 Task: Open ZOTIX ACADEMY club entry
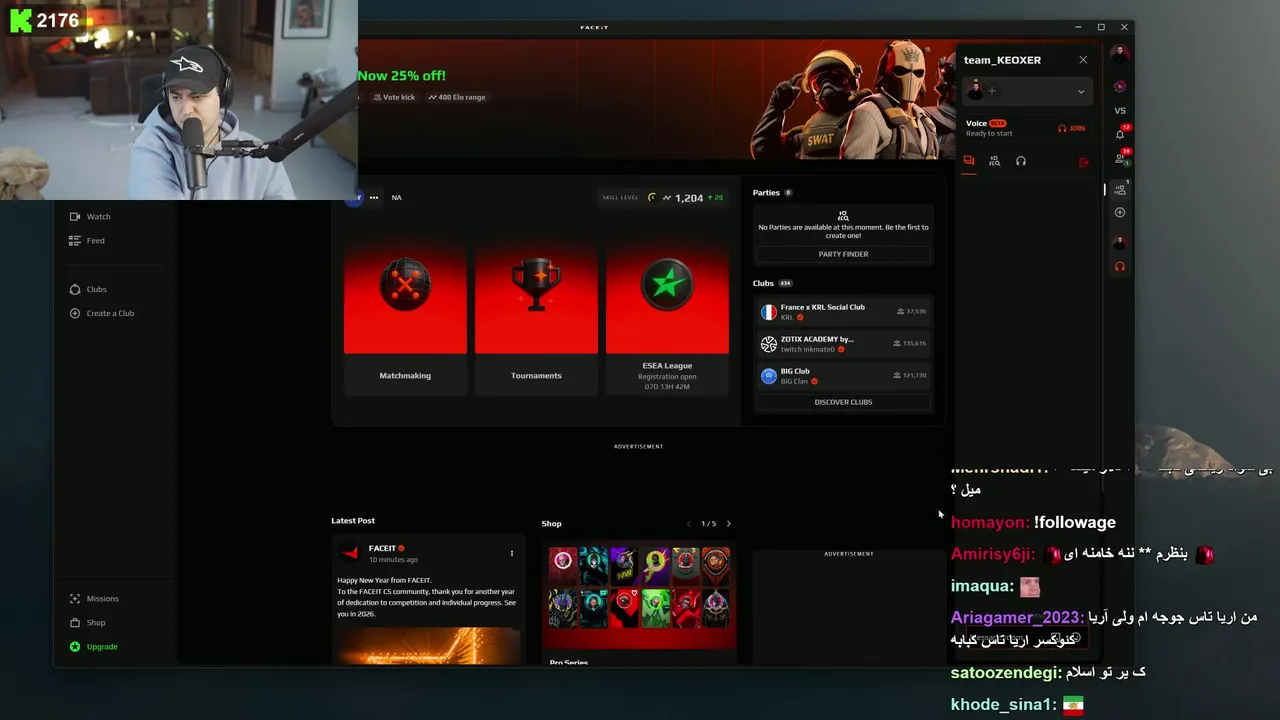843,344
